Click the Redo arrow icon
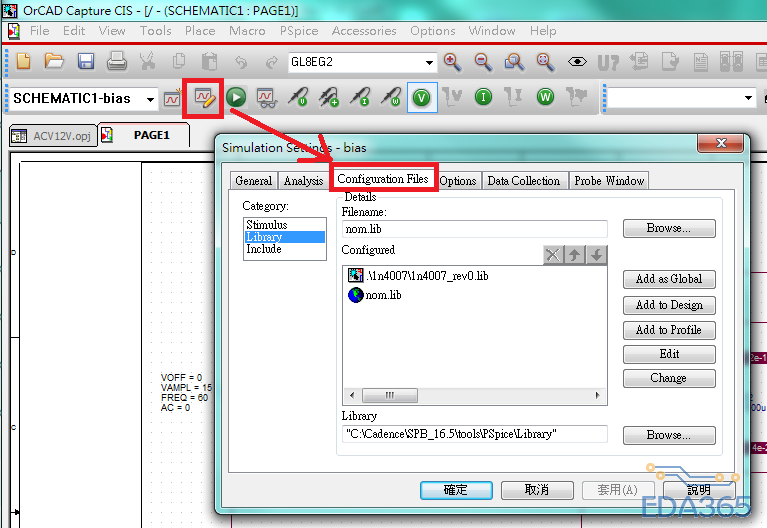The height and width of the screenshot is (528, 767). click(271, 62)
